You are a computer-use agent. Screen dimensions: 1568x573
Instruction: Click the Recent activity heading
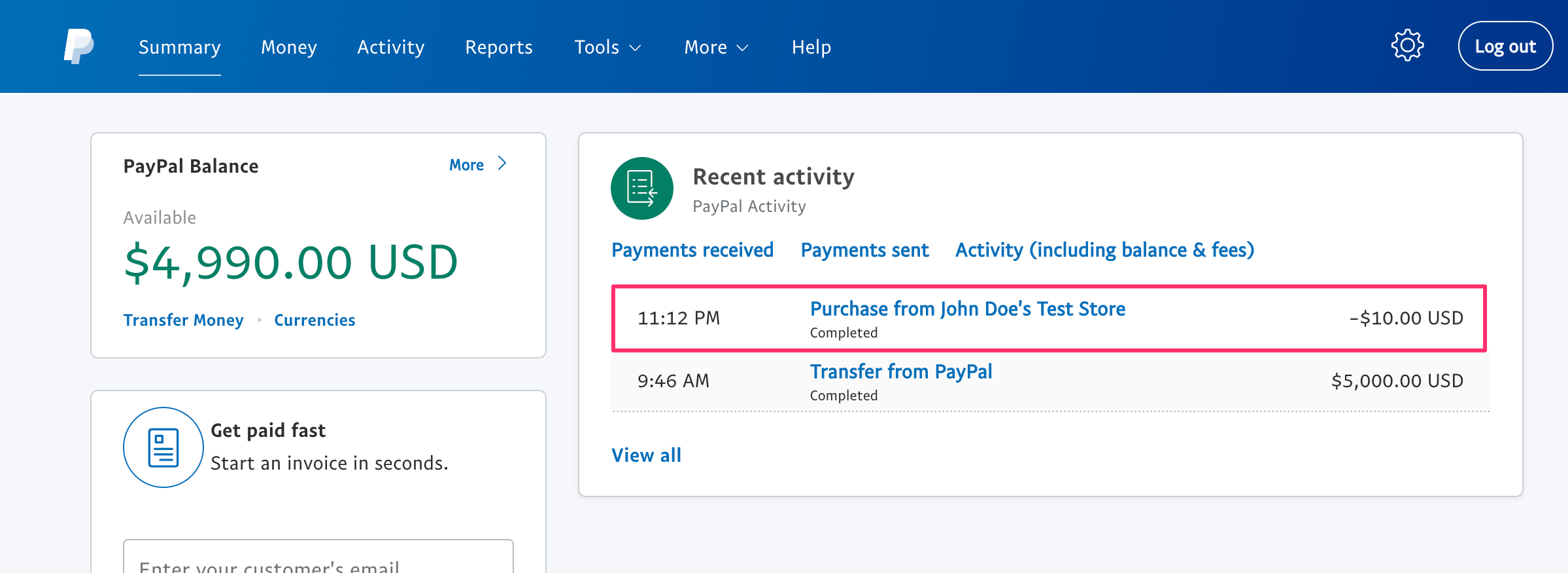(x=774, y=177)
